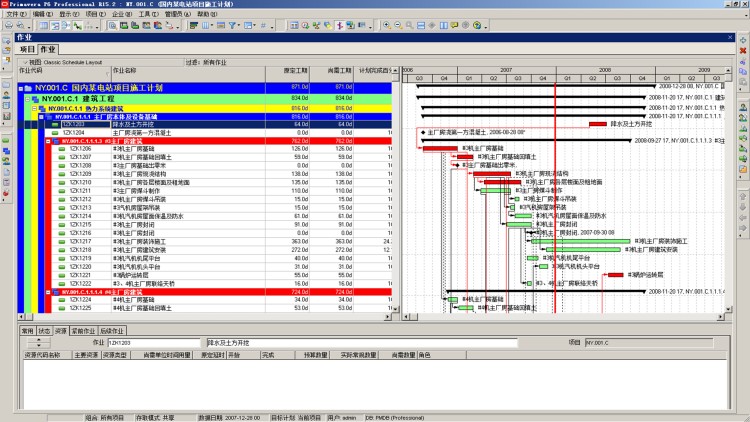Screen dimensions: 750x422
Task: Open the 工具 menu
Action: (148, 14)
